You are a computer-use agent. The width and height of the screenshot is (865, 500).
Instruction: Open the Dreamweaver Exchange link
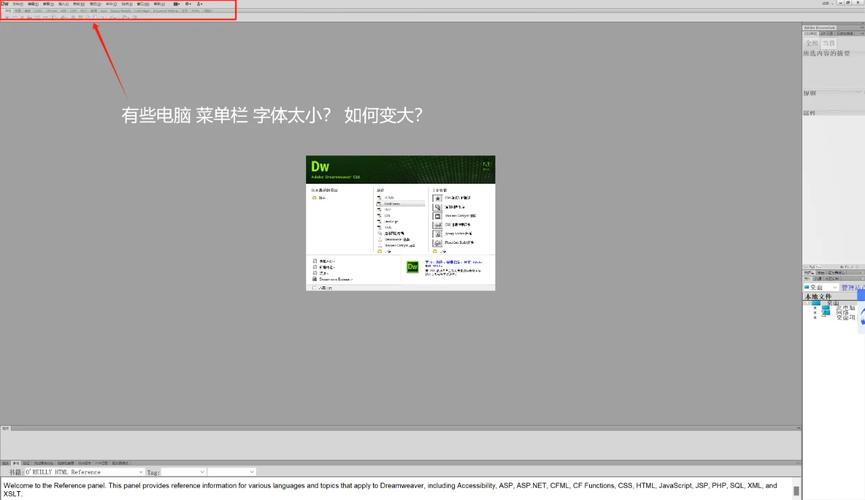[335, 279]
